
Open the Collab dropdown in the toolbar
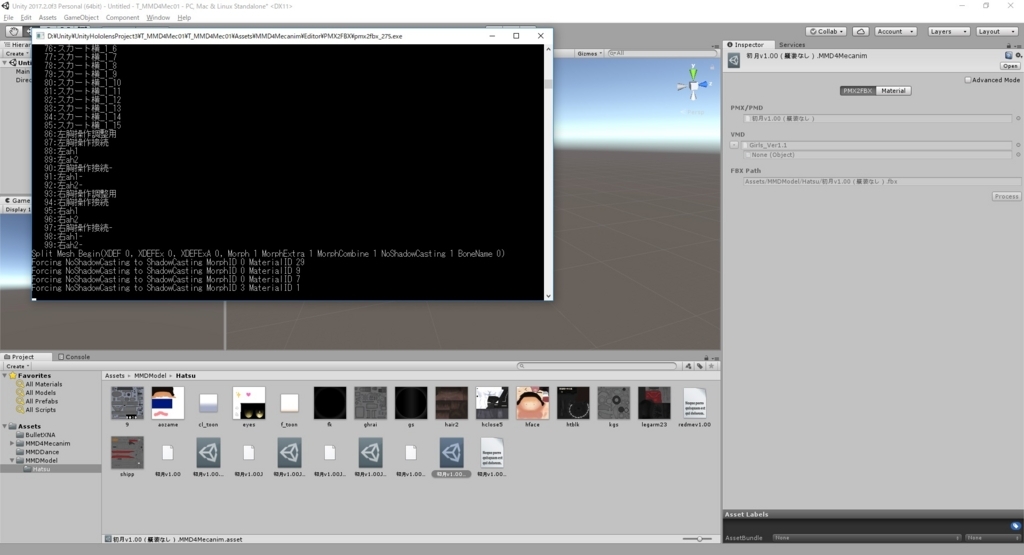pos(827,31)
